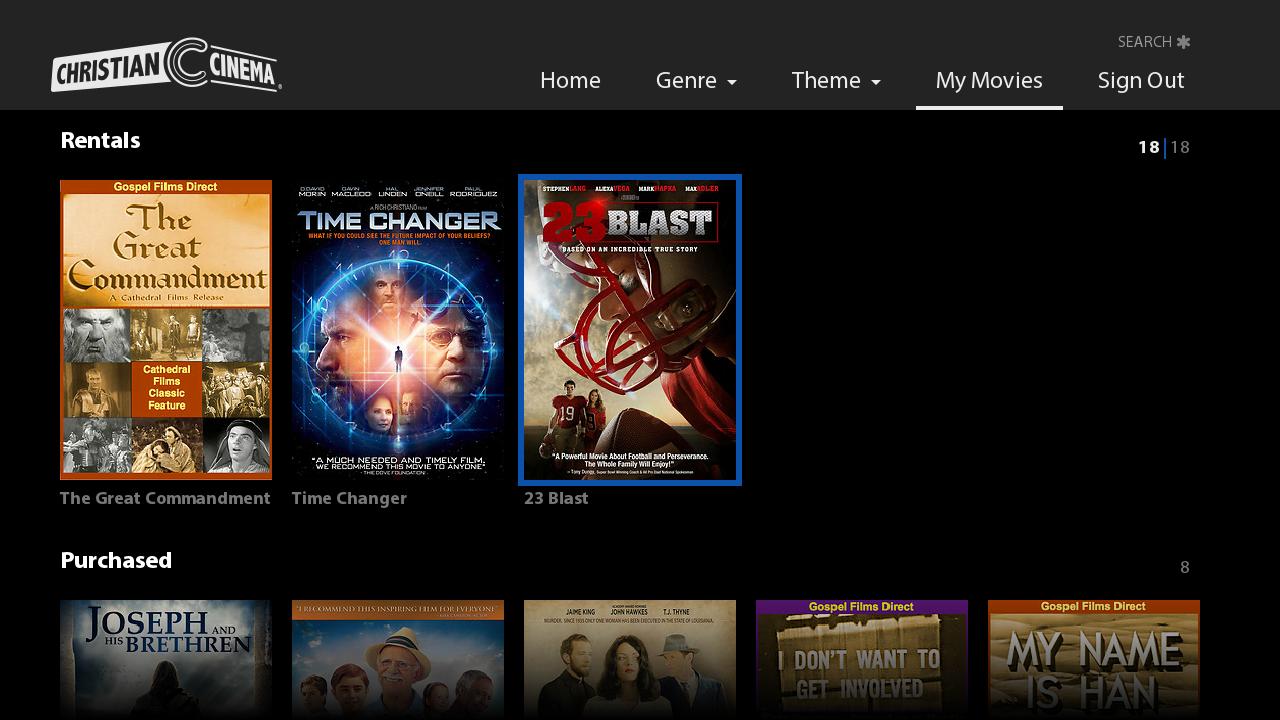1280x720 pixels.
Task: Sign Out of the account
Action: click(1141, 81)
